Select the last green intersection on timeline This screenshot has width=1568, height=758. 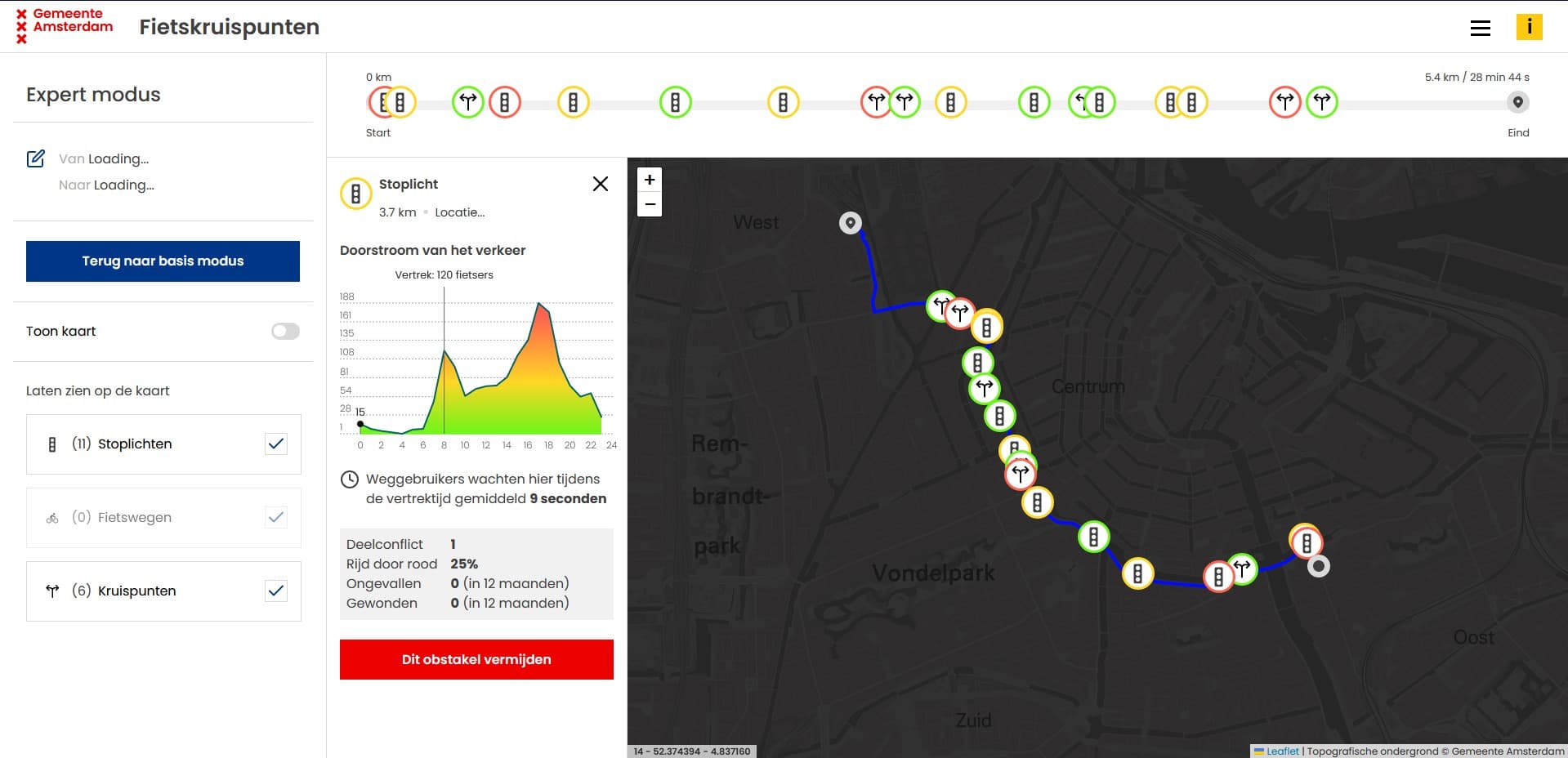(1321, 102)
